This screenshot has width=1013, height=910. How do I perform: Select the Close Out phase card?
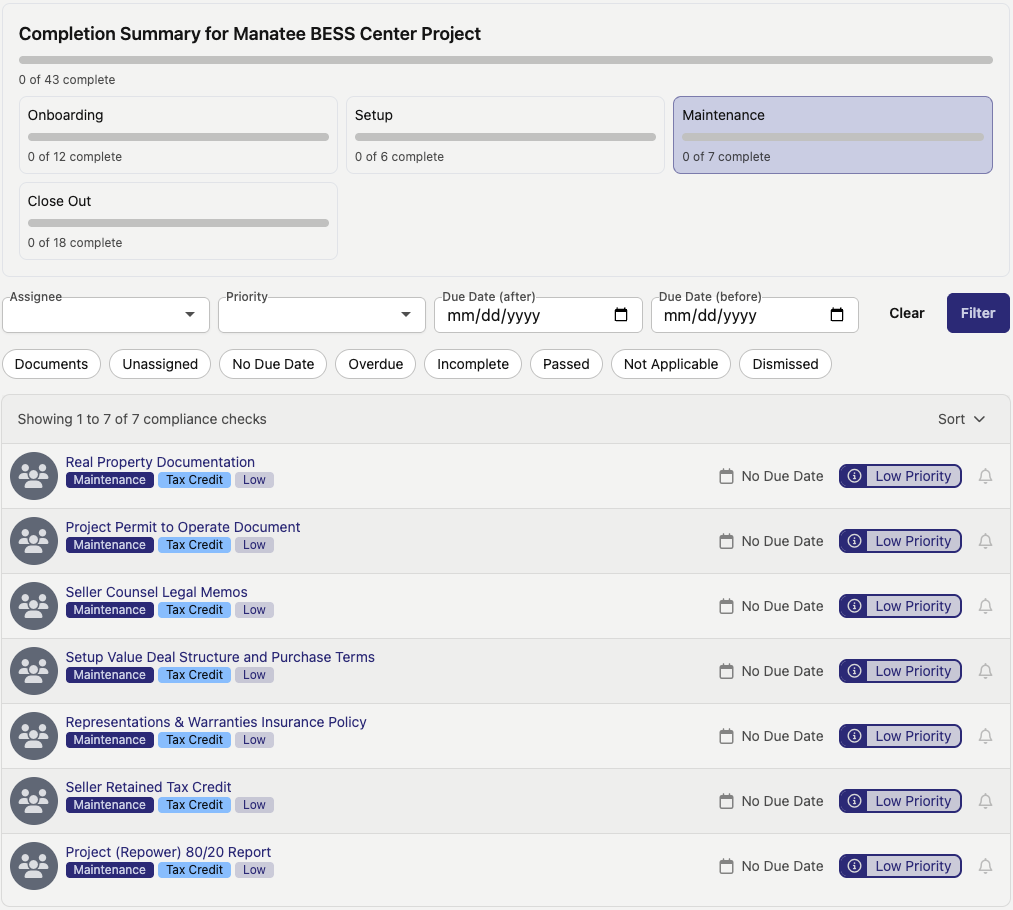pyautogui.click(x=178, y=221)
